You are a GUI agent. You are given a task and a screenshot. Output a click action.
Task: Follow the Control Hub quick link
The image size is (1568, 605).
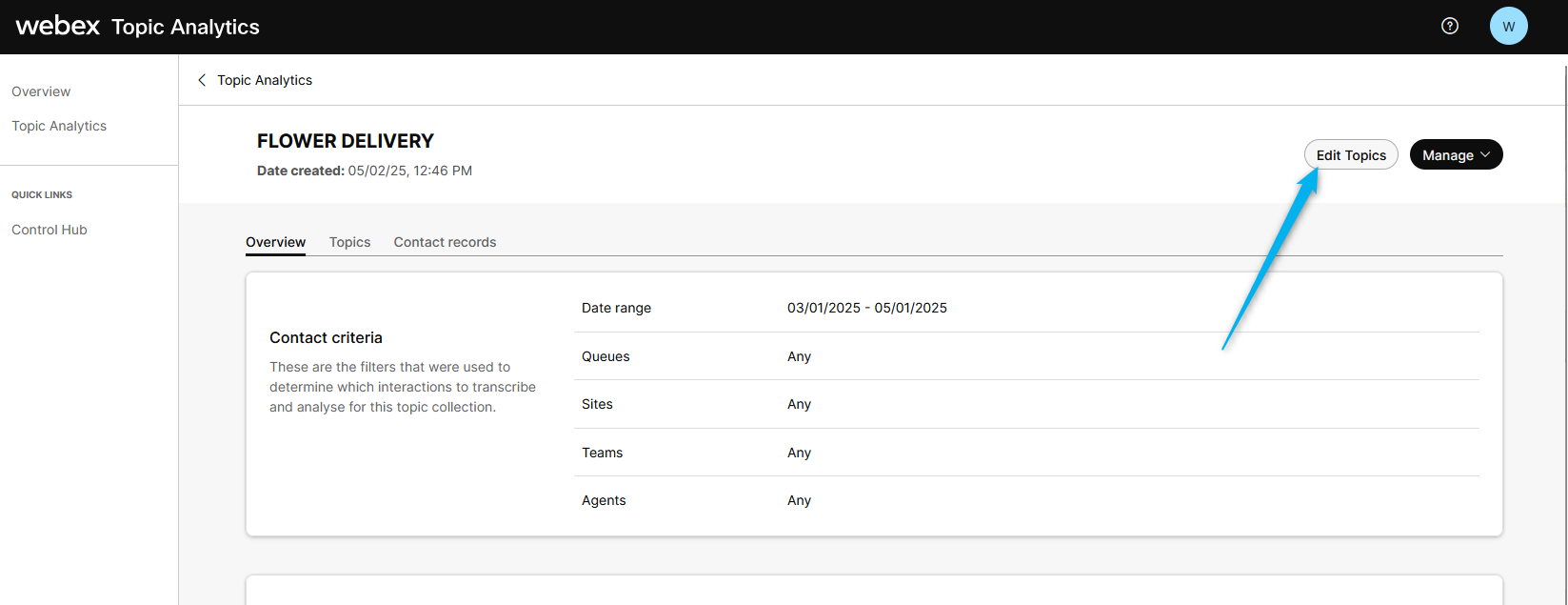click(x=50, y=230)
